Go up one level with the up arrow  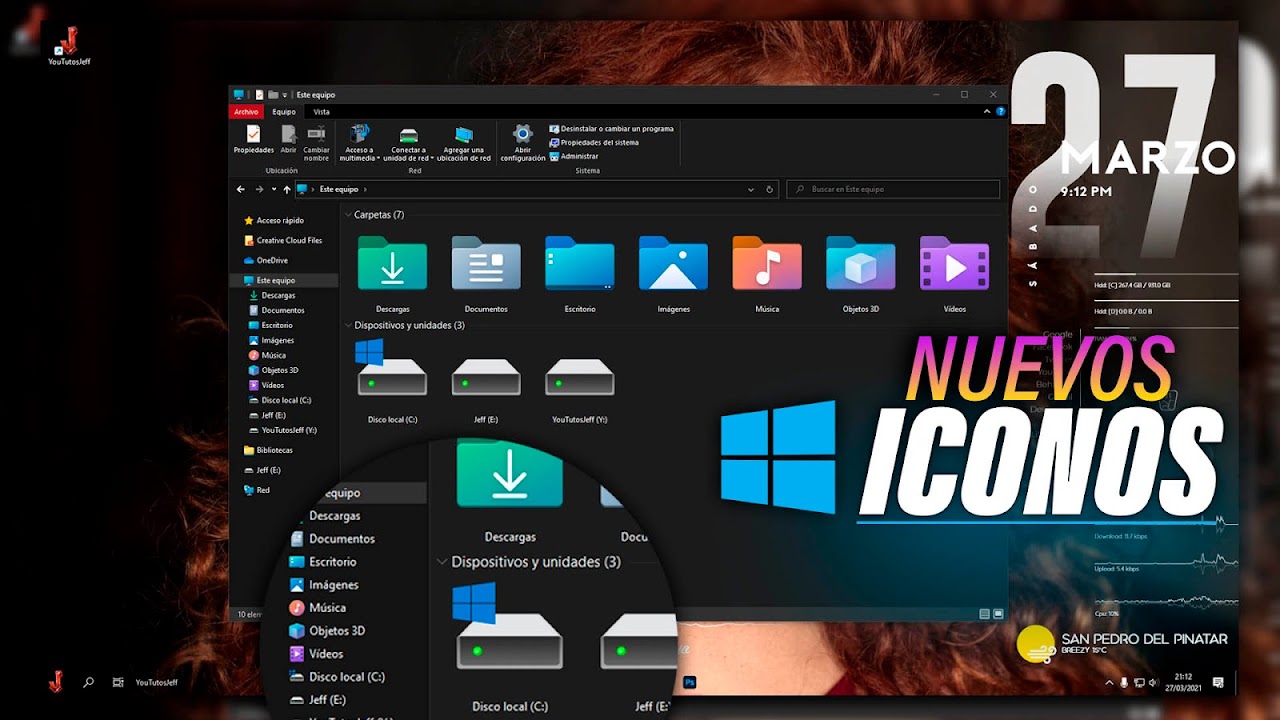coord(287,189)
